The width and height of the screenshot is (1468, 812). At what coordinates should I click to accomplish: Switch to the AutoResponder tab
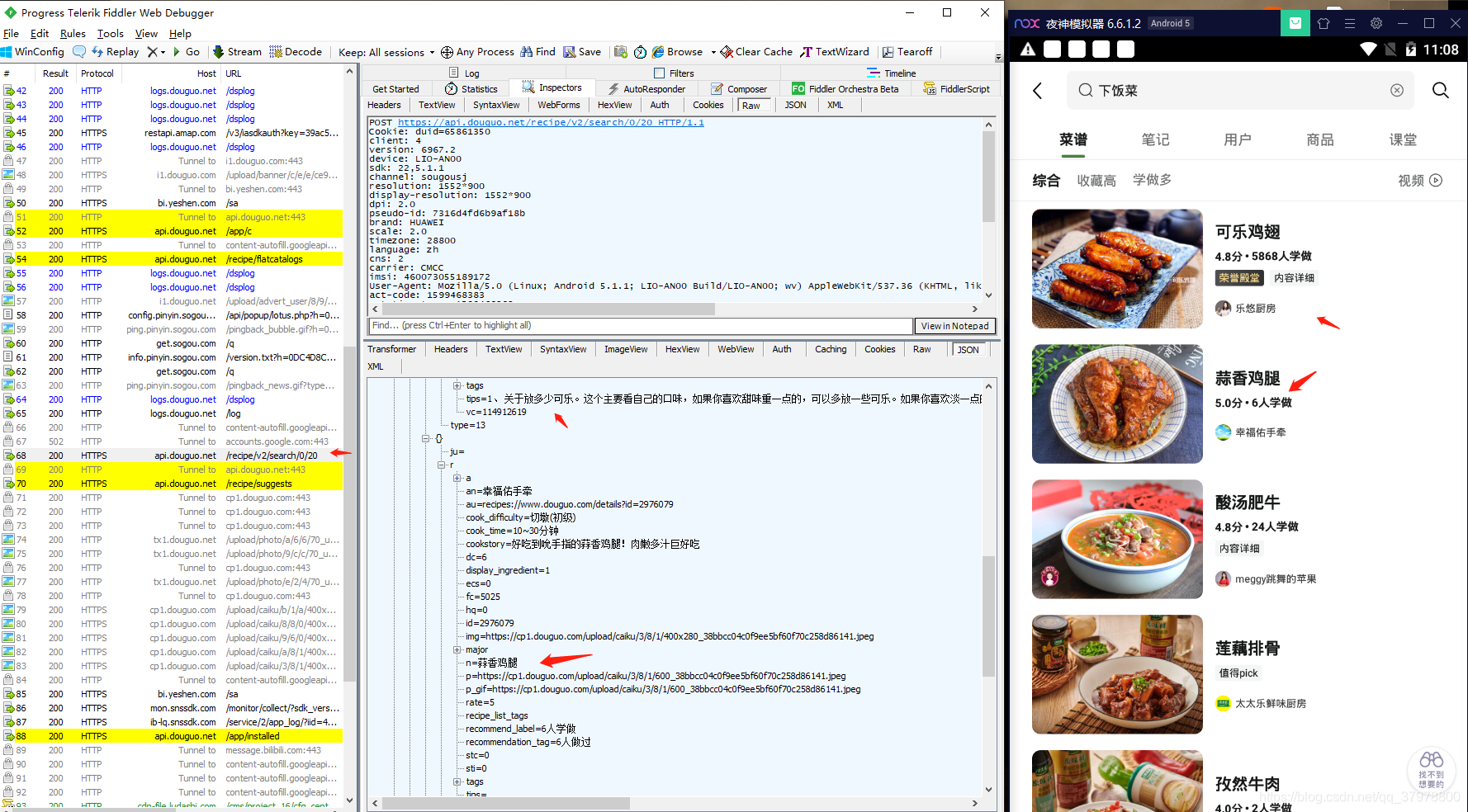click(646, 89)
